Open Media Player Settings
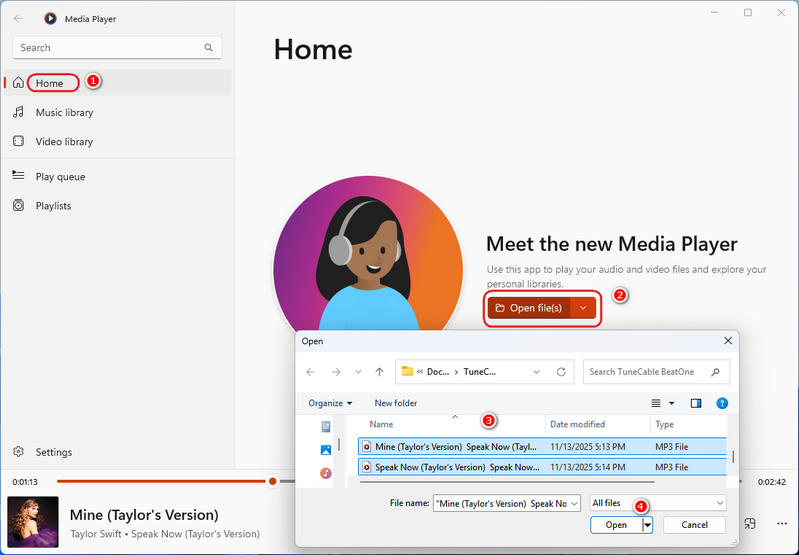The width and height of the screenshot is (799, 555). coord(53,452)
